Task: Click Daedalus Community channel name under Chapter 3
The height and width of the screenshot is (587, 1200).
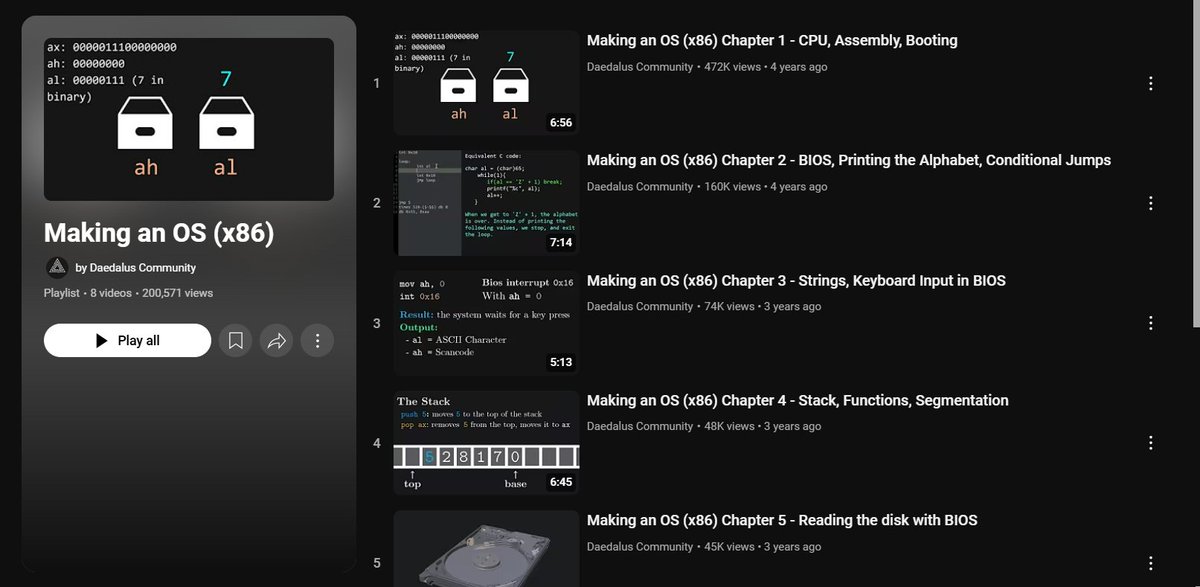Action: (x=640, y=307)
